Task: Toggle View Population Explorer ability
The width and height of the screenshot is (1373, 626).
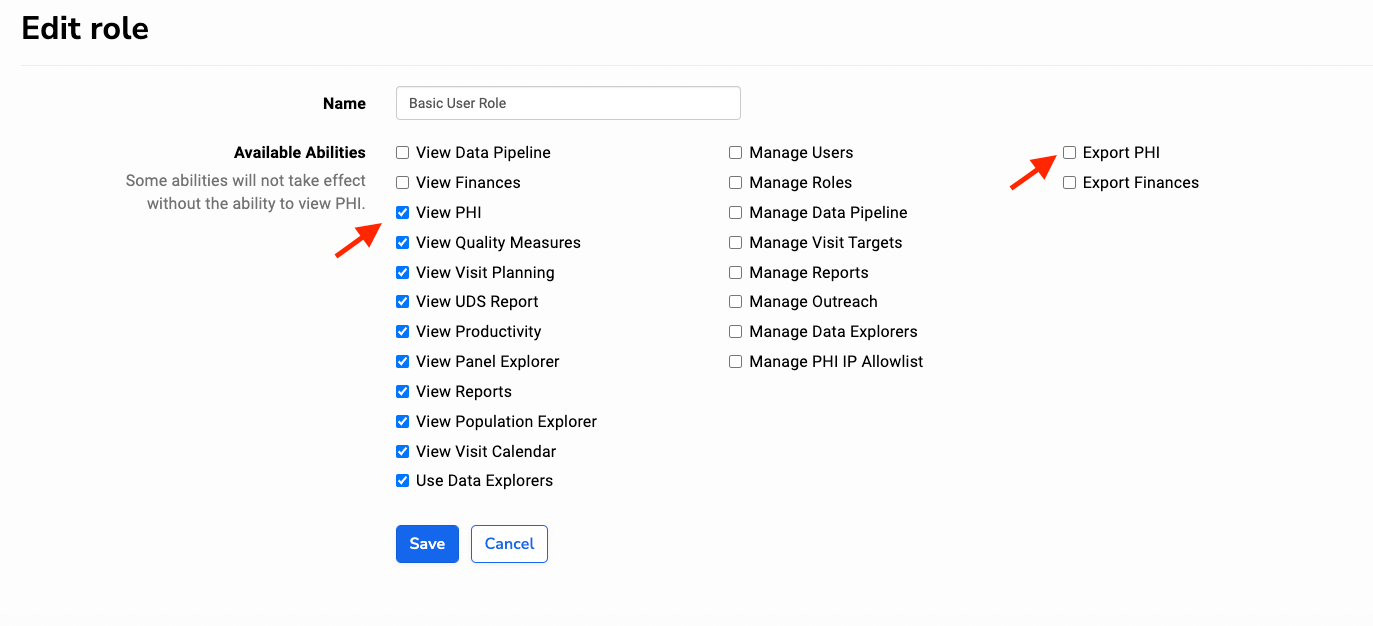Action: pos(402,421)
